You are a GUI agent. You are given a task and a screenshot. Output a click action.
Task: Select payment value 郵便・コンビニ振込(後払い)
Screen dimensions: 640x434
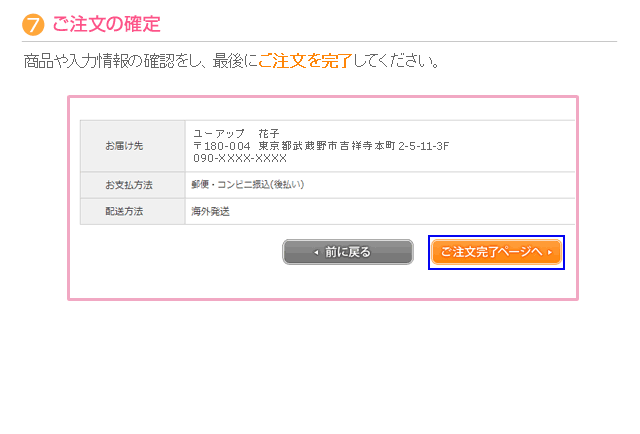pyautogui.click(x=248, y=185)
